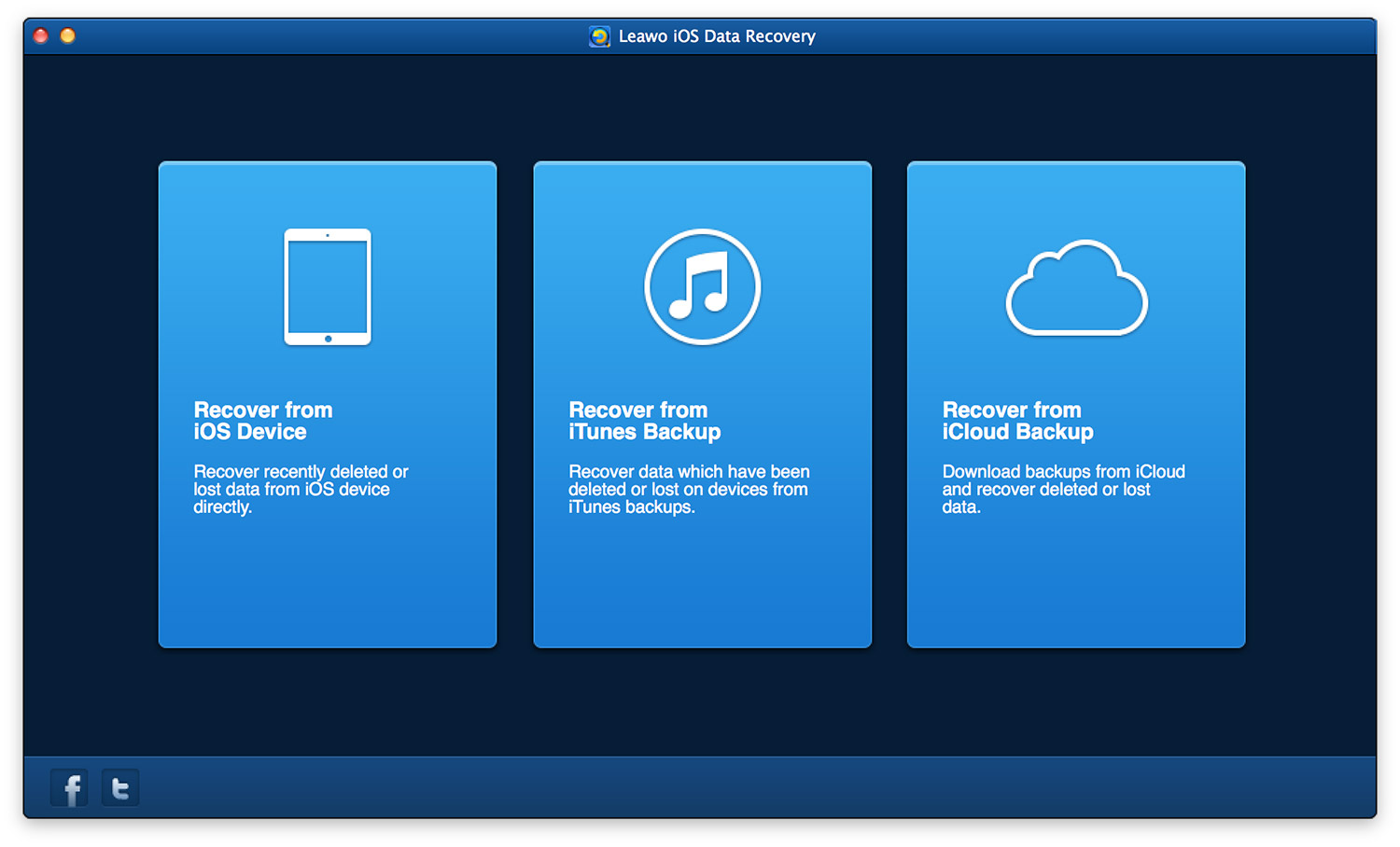Click blank lower area of iTunes Backup card
The width and height of the screenshot is (1400, 847).
click(702, 588)
